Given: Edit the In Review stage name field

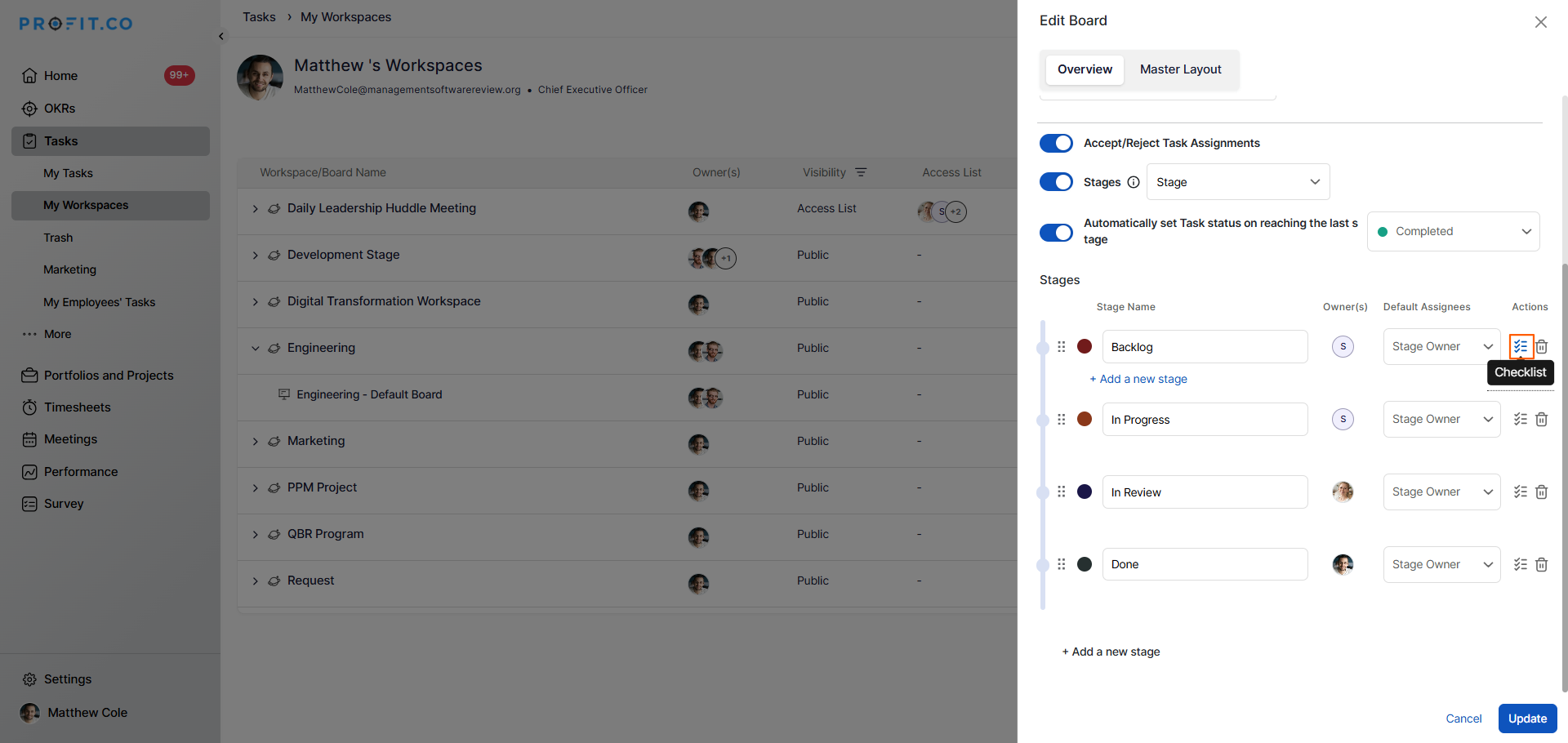Looking at the screenshot, I should [x=1205, y=492].
